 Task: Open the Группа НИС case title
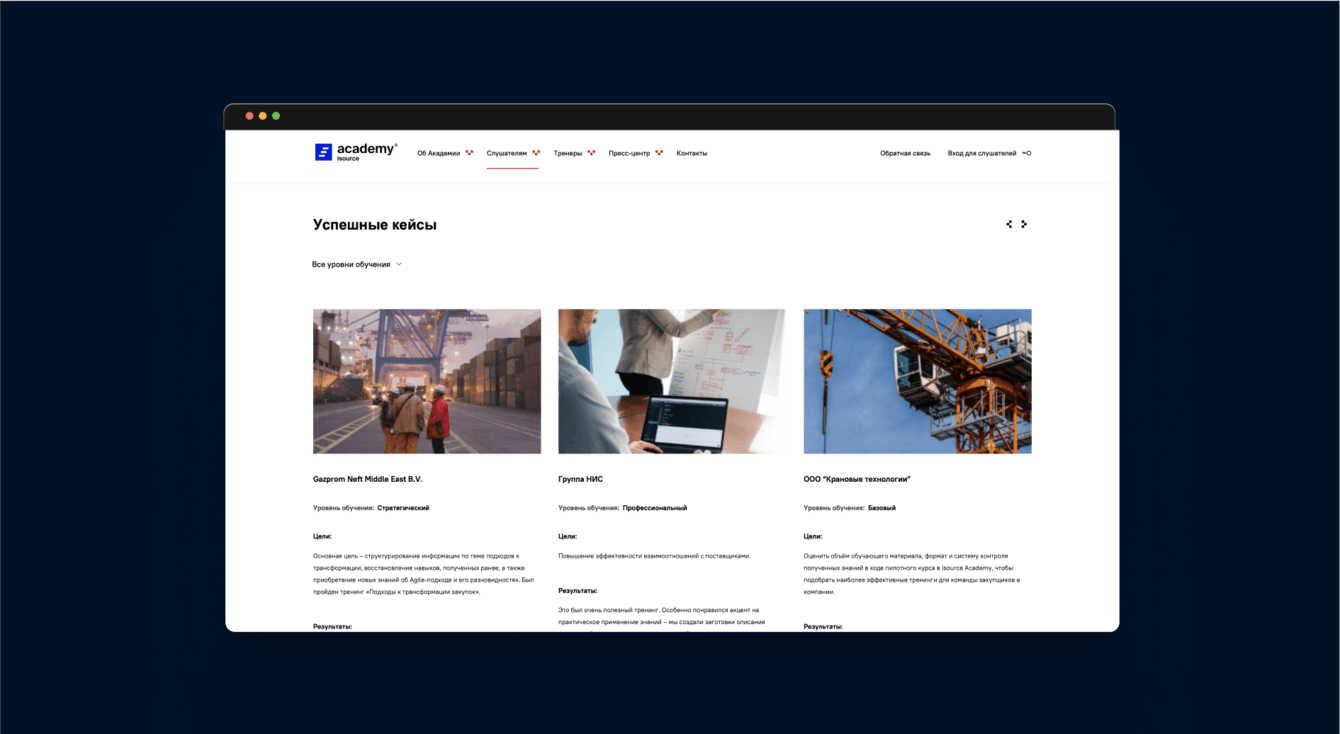pos(581,479)
